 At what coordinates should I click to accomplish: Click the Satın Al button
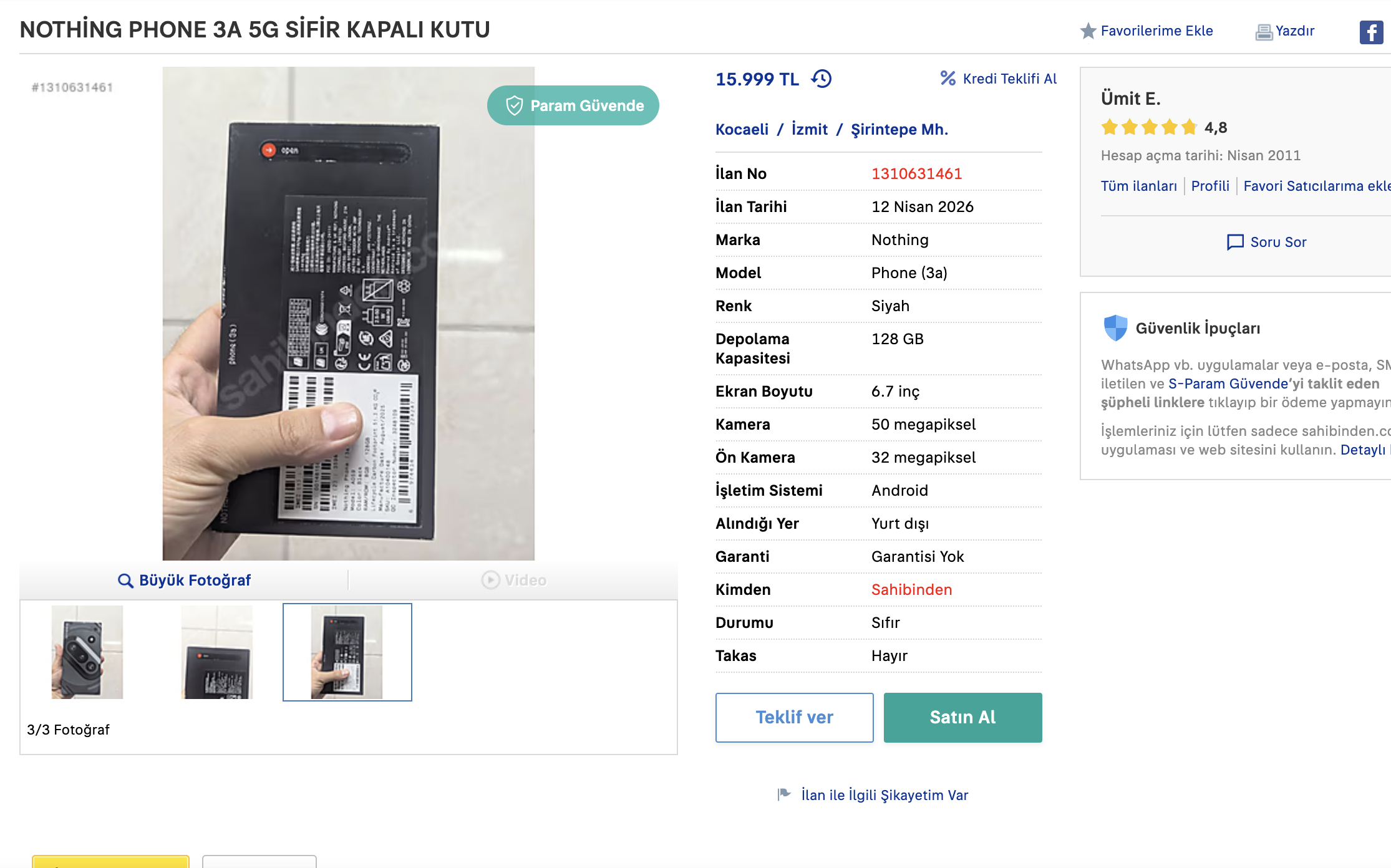962,717
